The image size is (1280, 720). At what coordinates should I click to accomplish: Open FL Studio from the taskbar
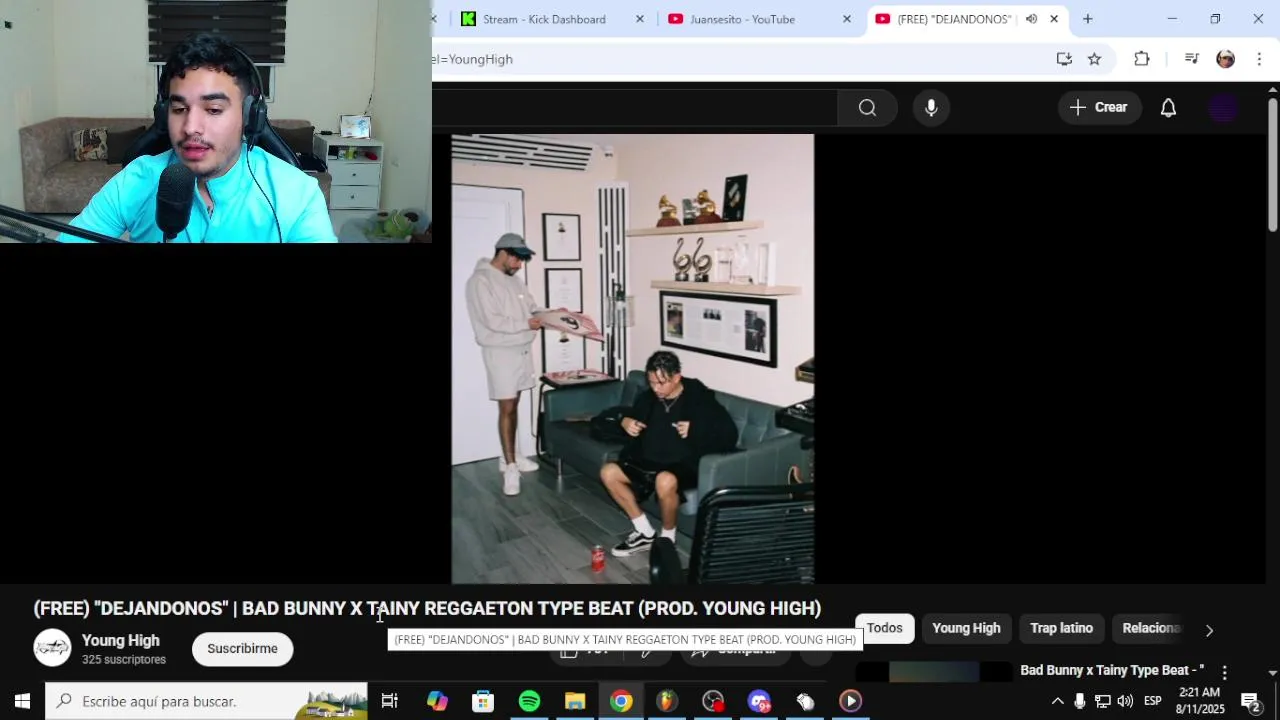pyautogui.click(x=666, y=701)
